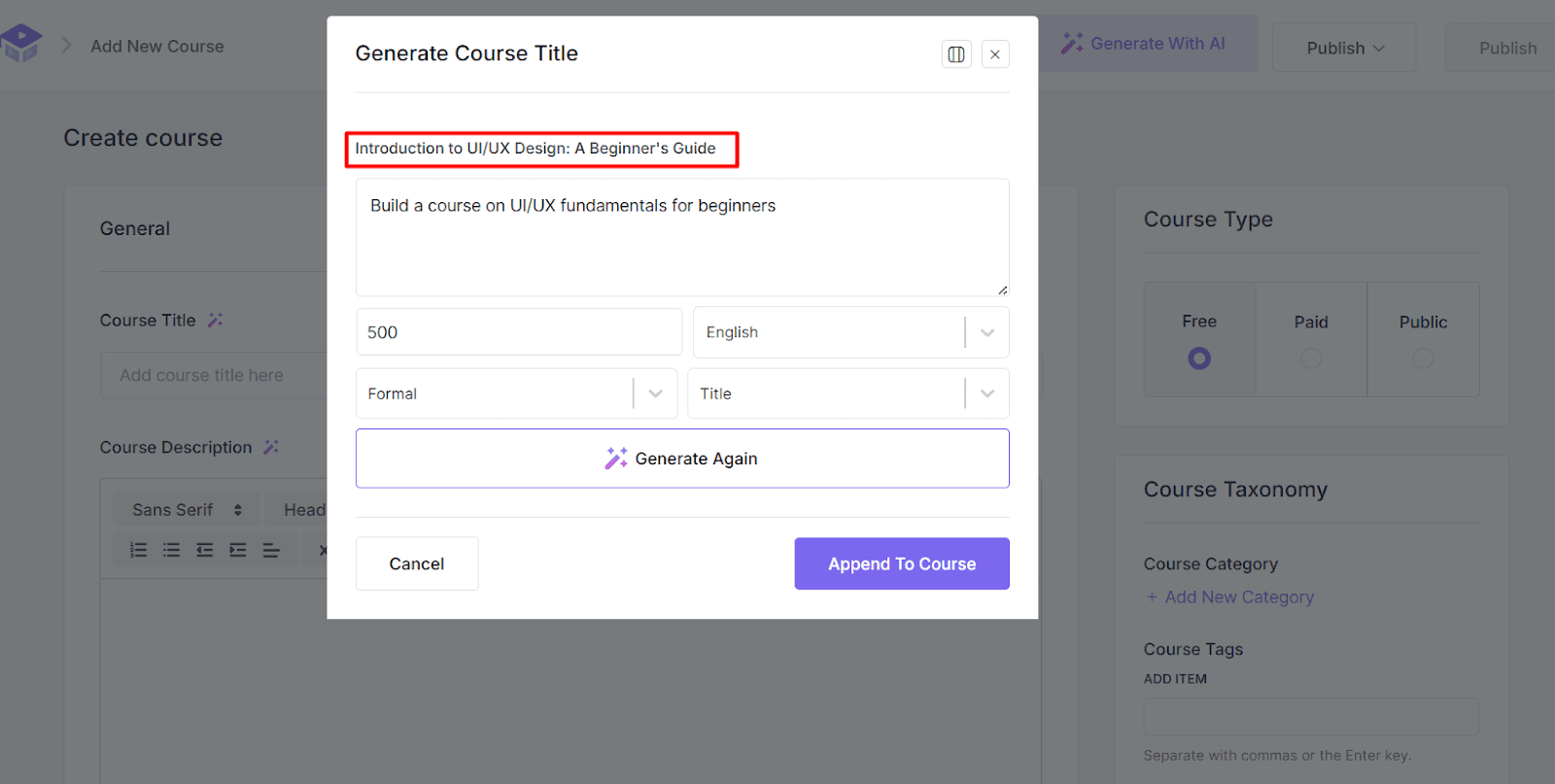Click the Generate With AI button
Viewport: 1555px width, 784px height.
click(x=1148, y=44)
